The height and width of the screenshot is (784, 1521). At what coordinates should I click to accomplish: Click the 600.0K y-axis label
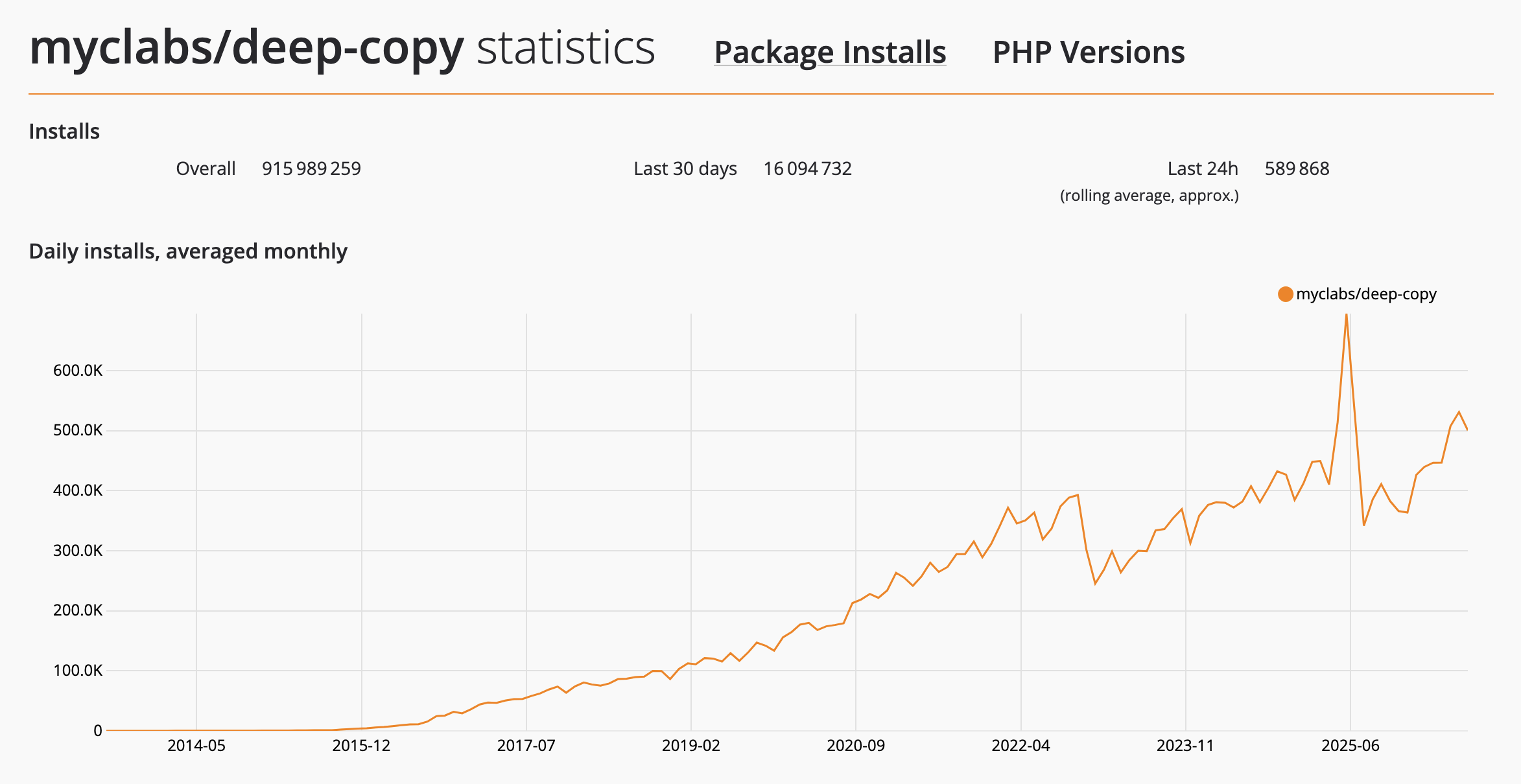78,371
